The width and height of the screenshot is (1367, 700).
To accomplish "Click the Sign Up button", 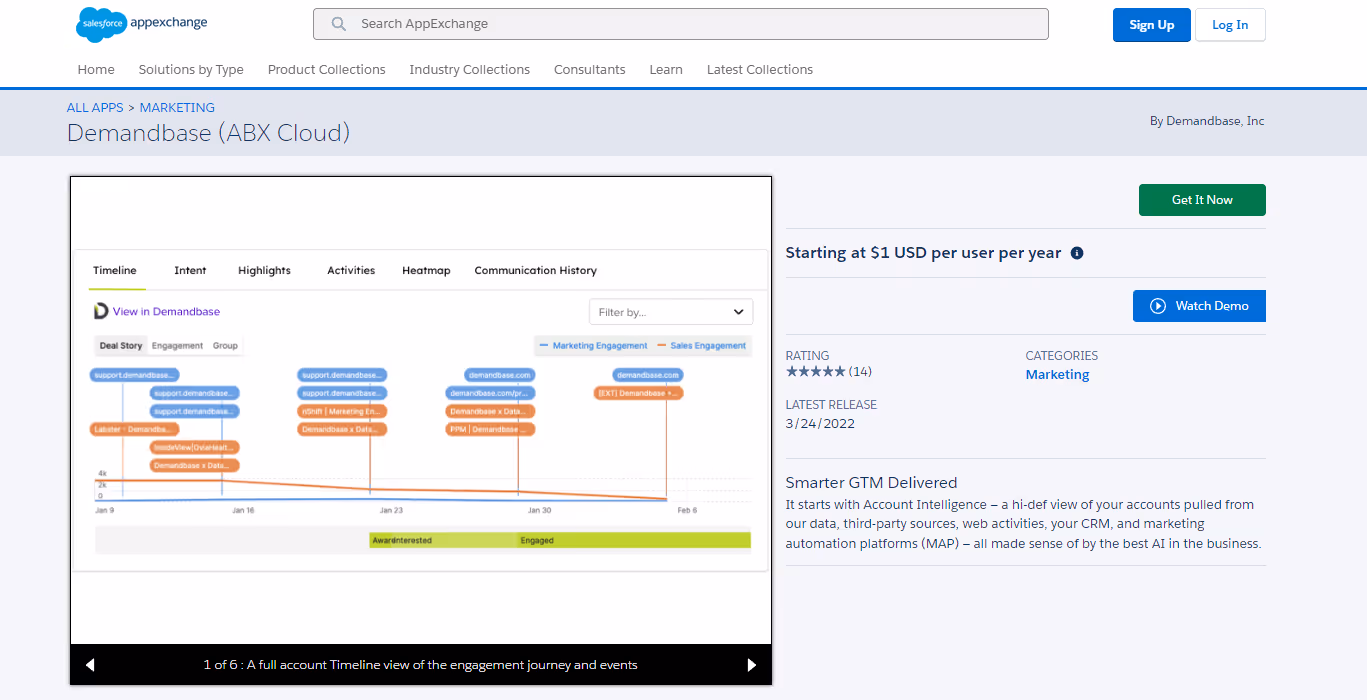I will (1152, 25).
